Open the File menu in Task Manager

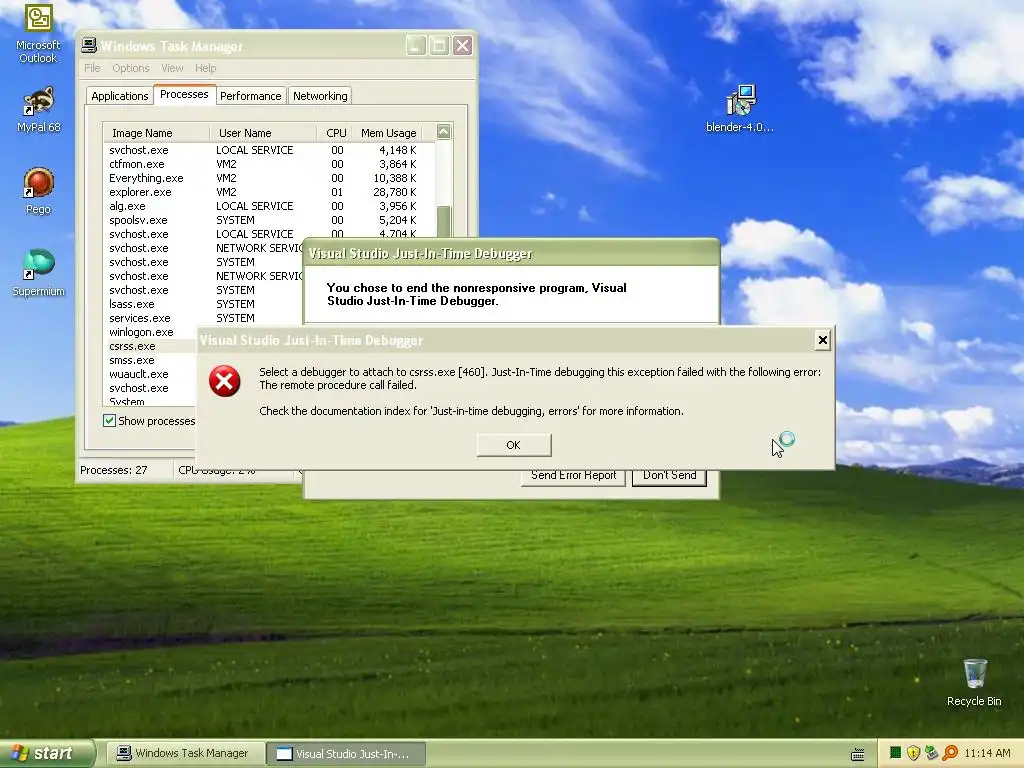coord(92,68)
